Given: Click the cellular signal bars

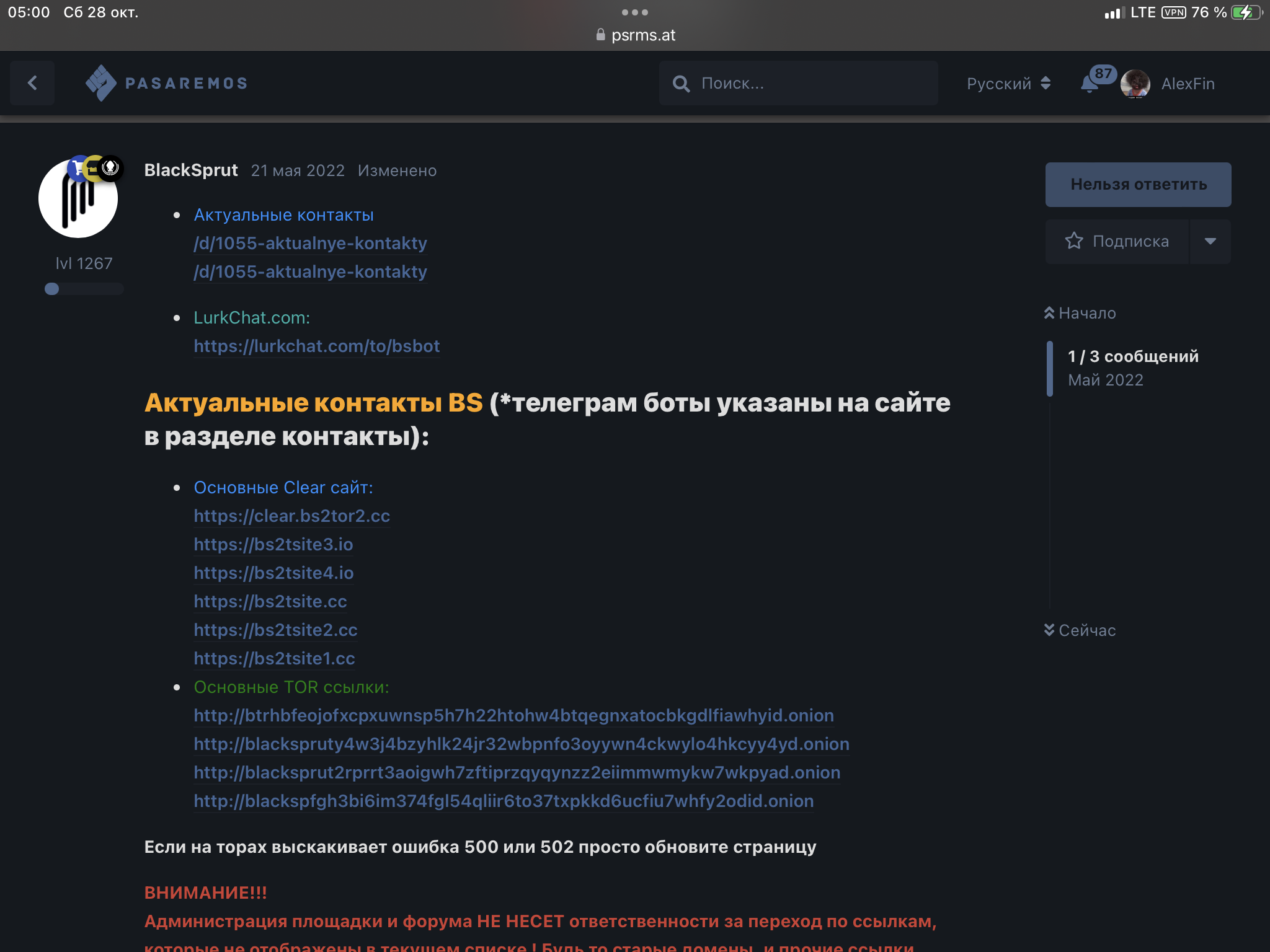Looking at the screenshot, I should (1115, 13).
